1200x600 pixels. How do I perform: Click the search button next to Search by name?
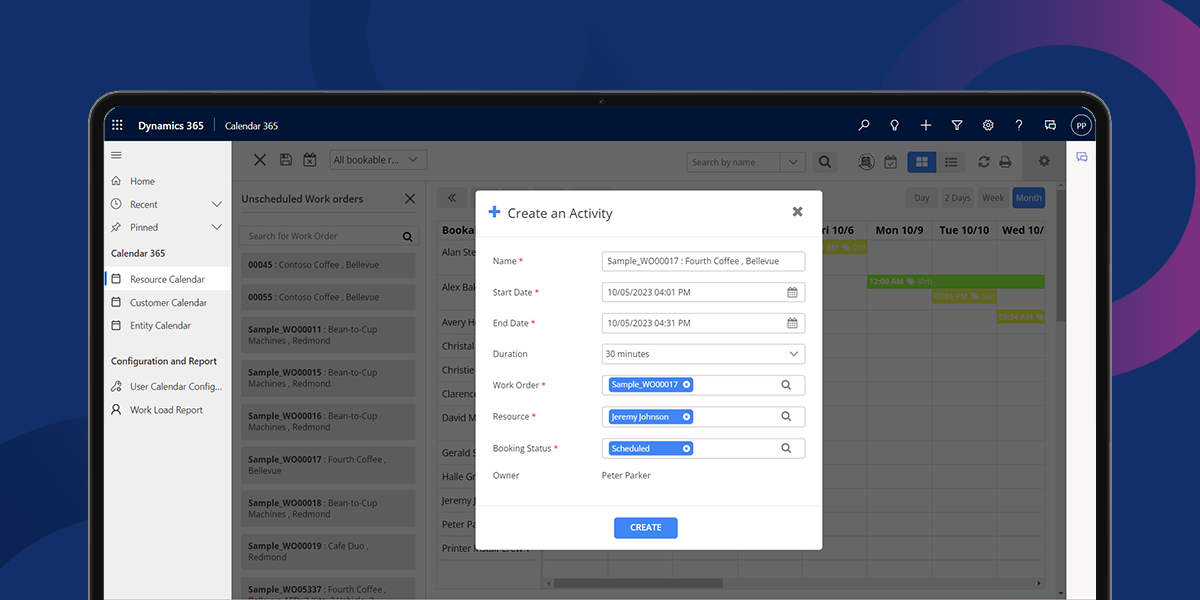[x=824, y=161]
